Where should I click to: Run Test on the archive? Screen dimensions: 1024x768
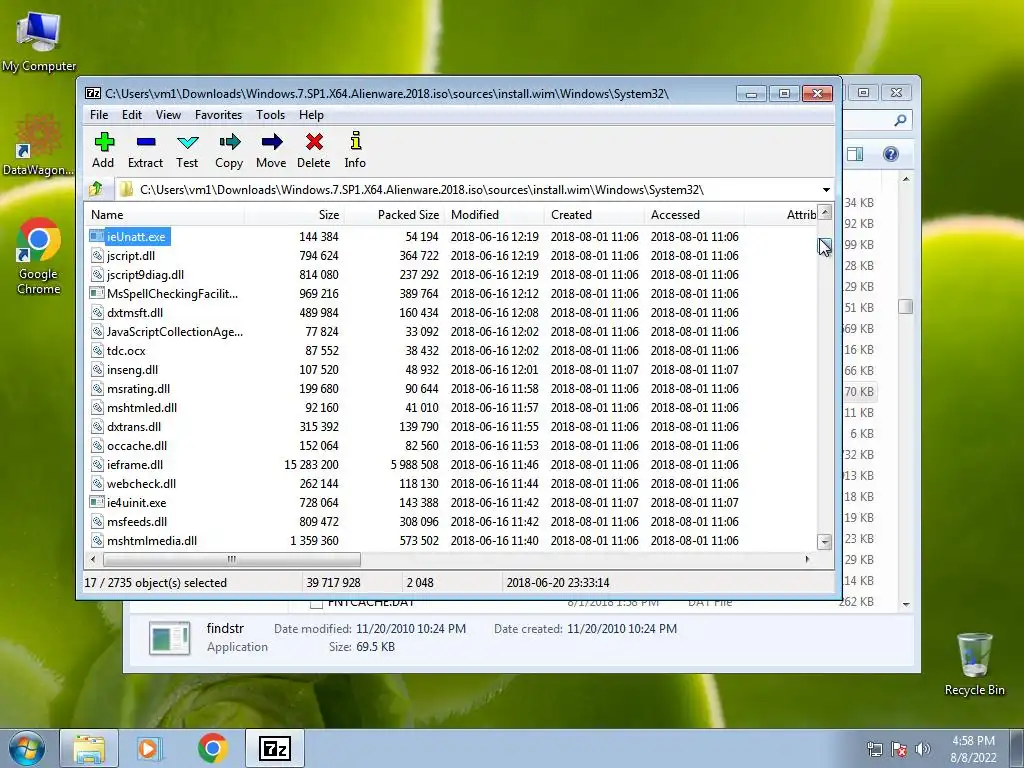[187, 150]
